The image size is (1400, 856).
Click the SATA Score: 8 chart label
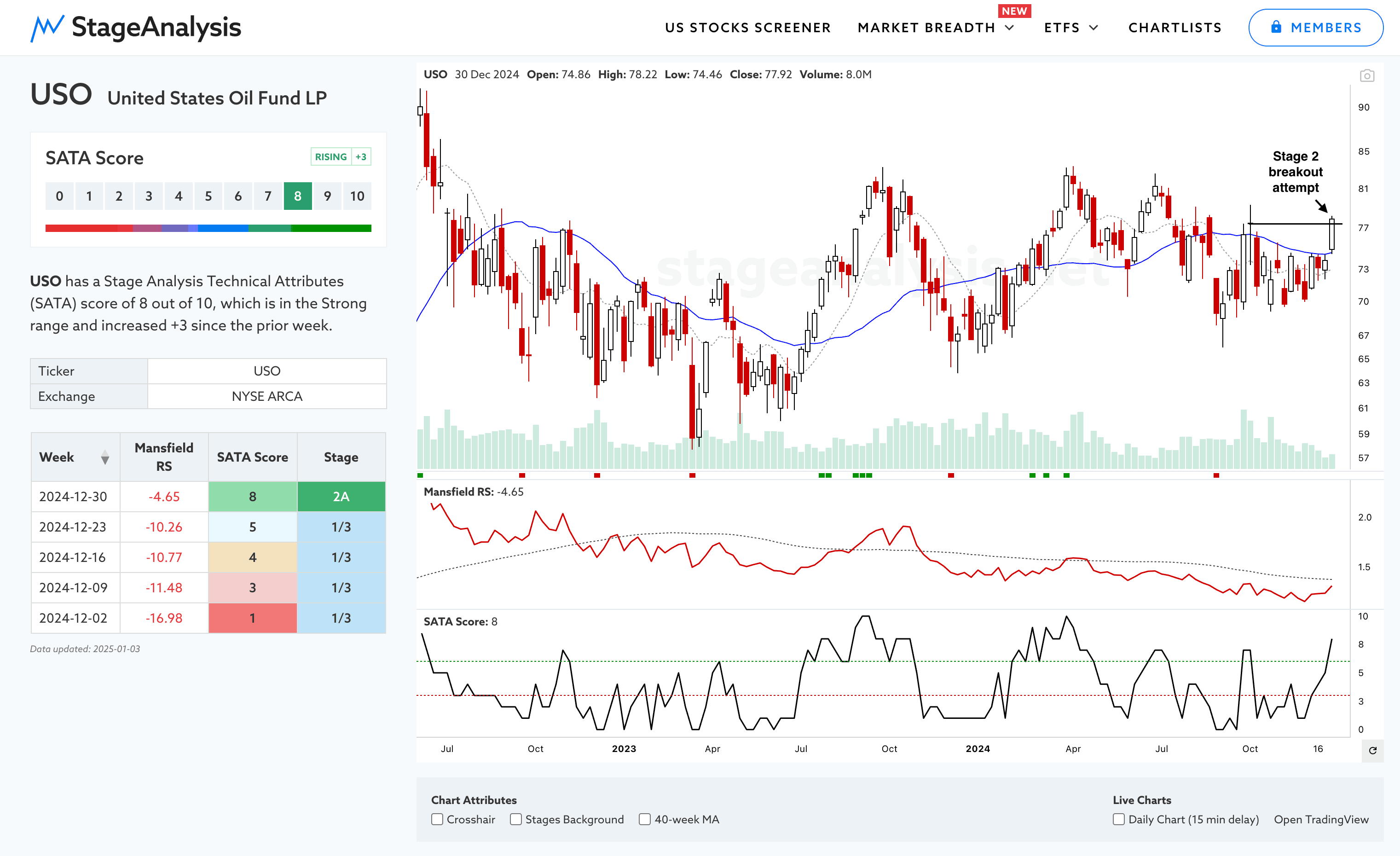[460, 621]
